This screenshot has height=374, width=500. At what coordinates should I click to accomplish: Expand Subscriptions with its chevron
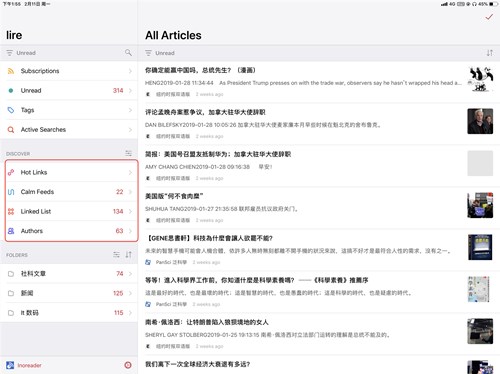130,71
